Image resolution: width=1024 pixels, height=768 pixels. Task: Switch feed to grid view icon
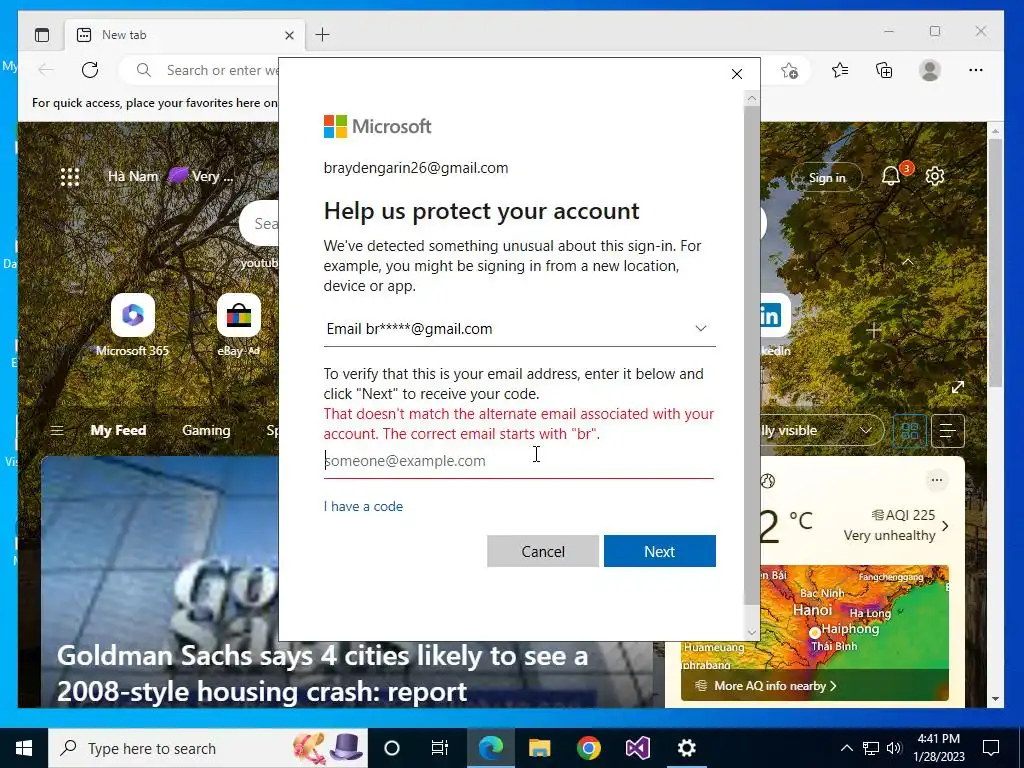[x=910, y=431]
